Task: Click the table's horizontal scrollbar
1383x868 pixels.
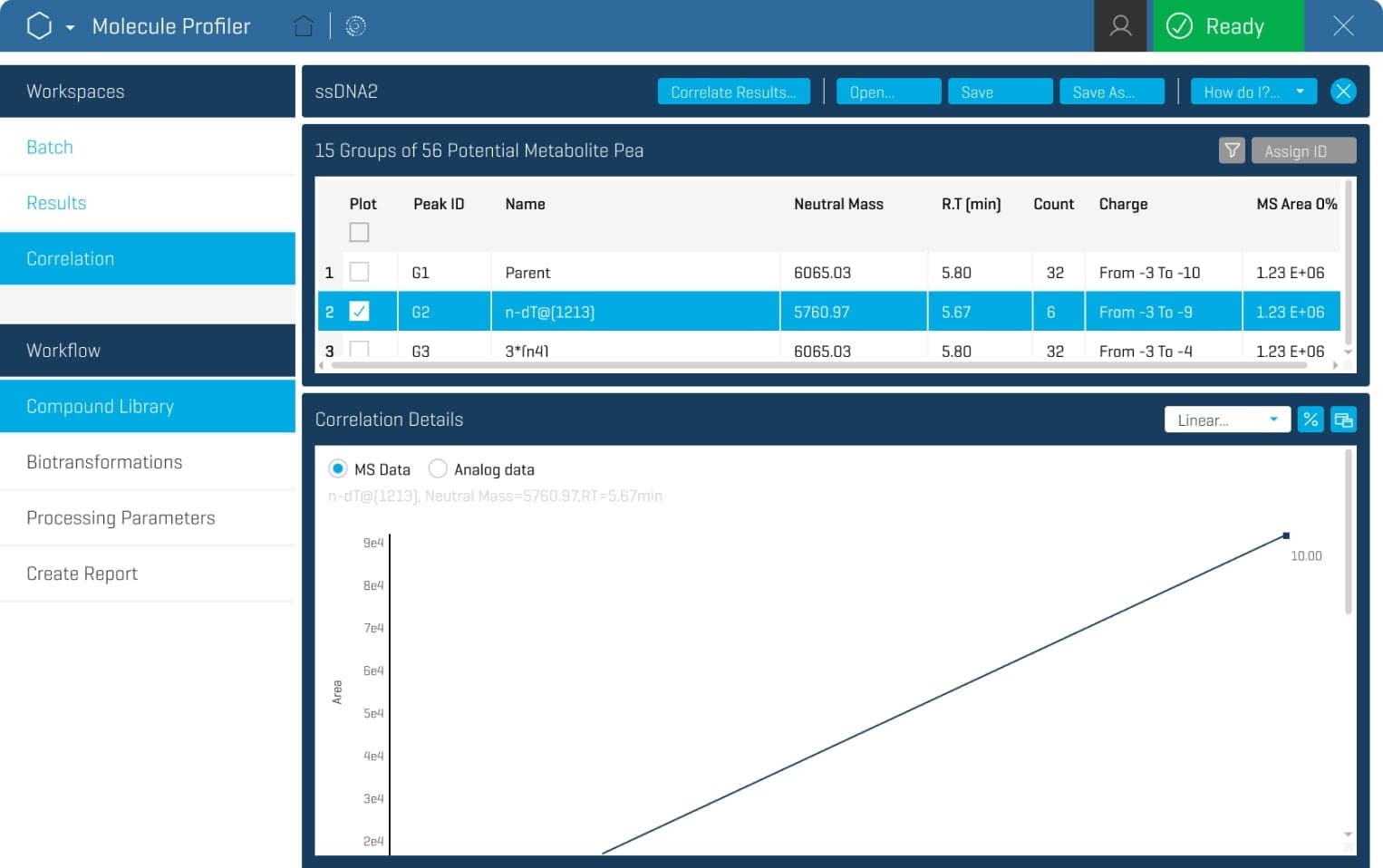Action: 816,365
